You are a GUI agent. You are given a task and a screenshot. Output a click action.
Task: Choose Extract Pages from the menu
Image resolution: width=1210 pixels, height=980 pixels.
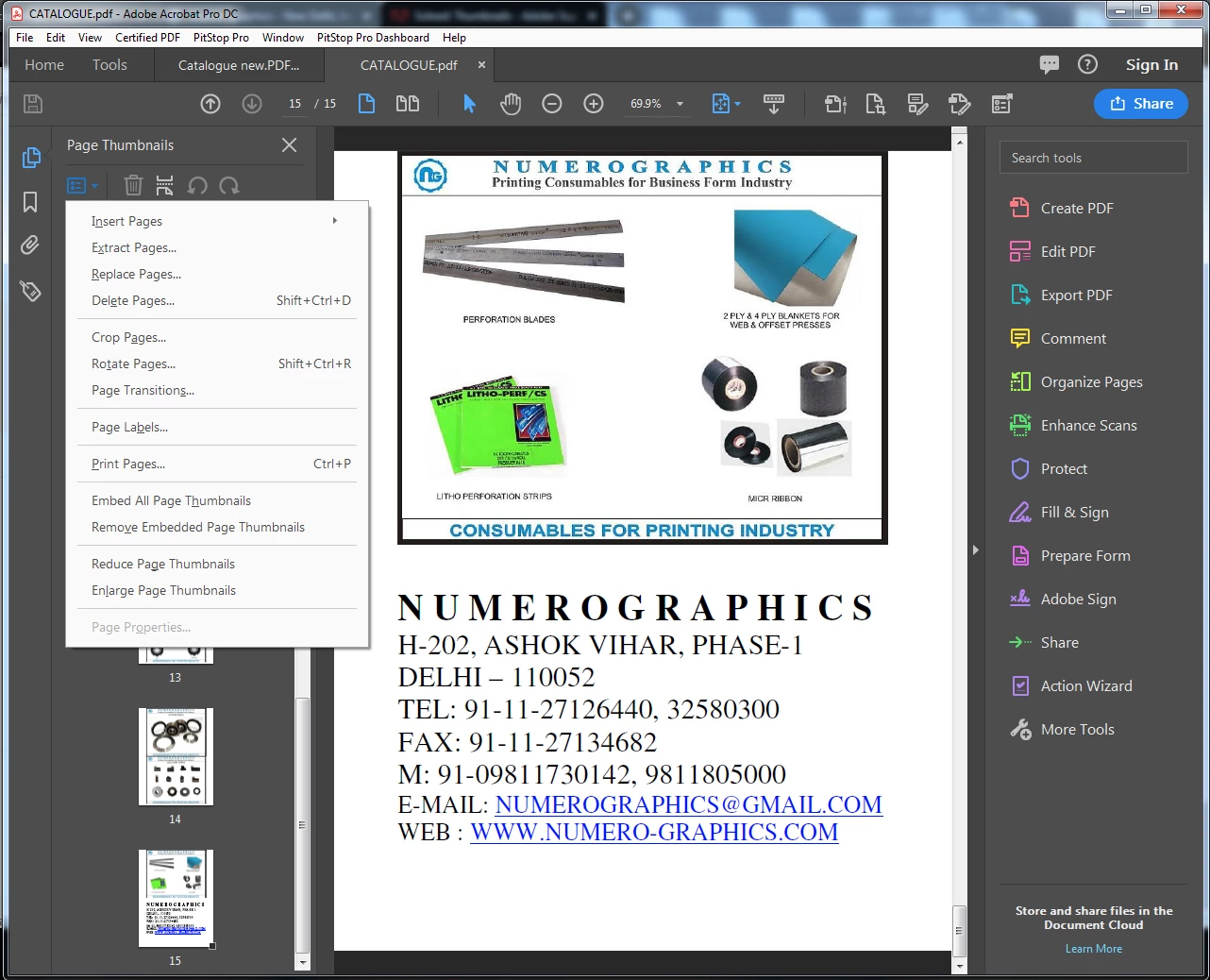tap(217, 247)
